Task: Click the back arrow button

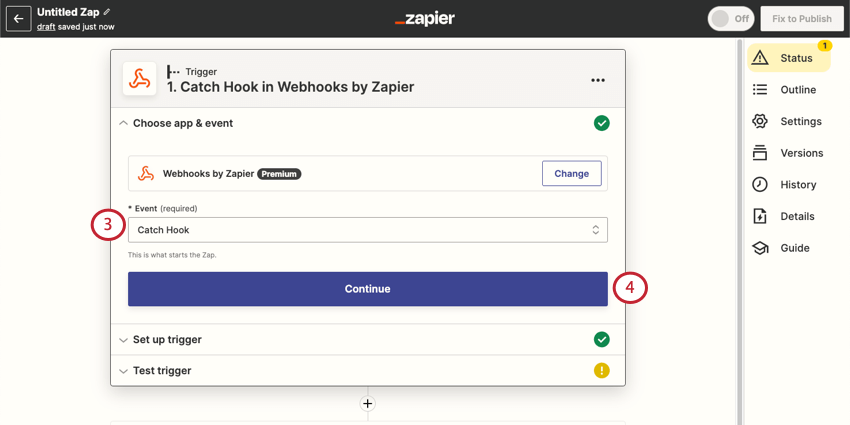Action: pyautogui.click(x=18, y=19)
